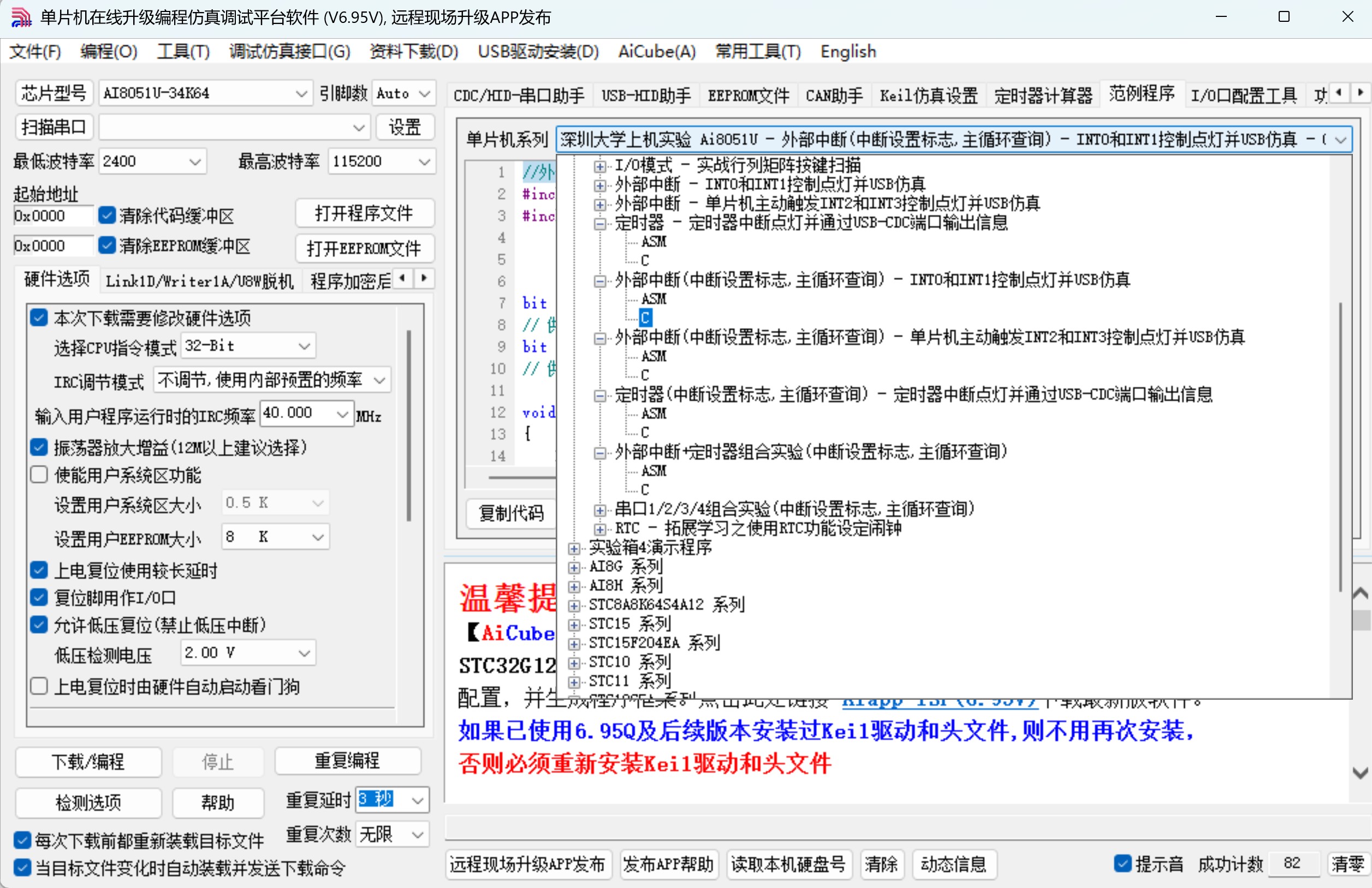Click 下载/编程 button
The width and height of the screenshot is (1372, 888).
pos(87,762)
